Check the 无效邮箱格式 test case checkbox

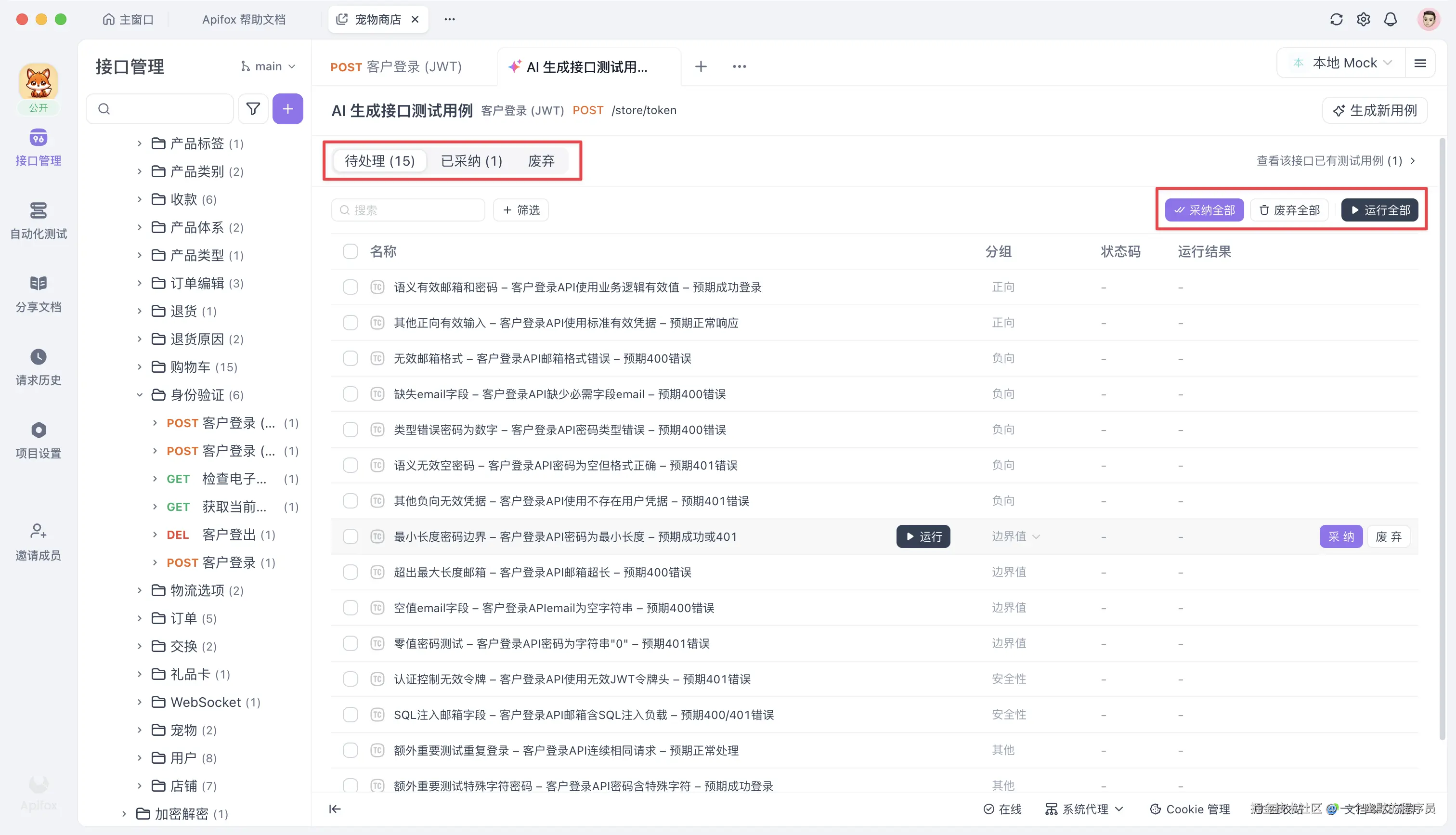click(x=350, y=358)
